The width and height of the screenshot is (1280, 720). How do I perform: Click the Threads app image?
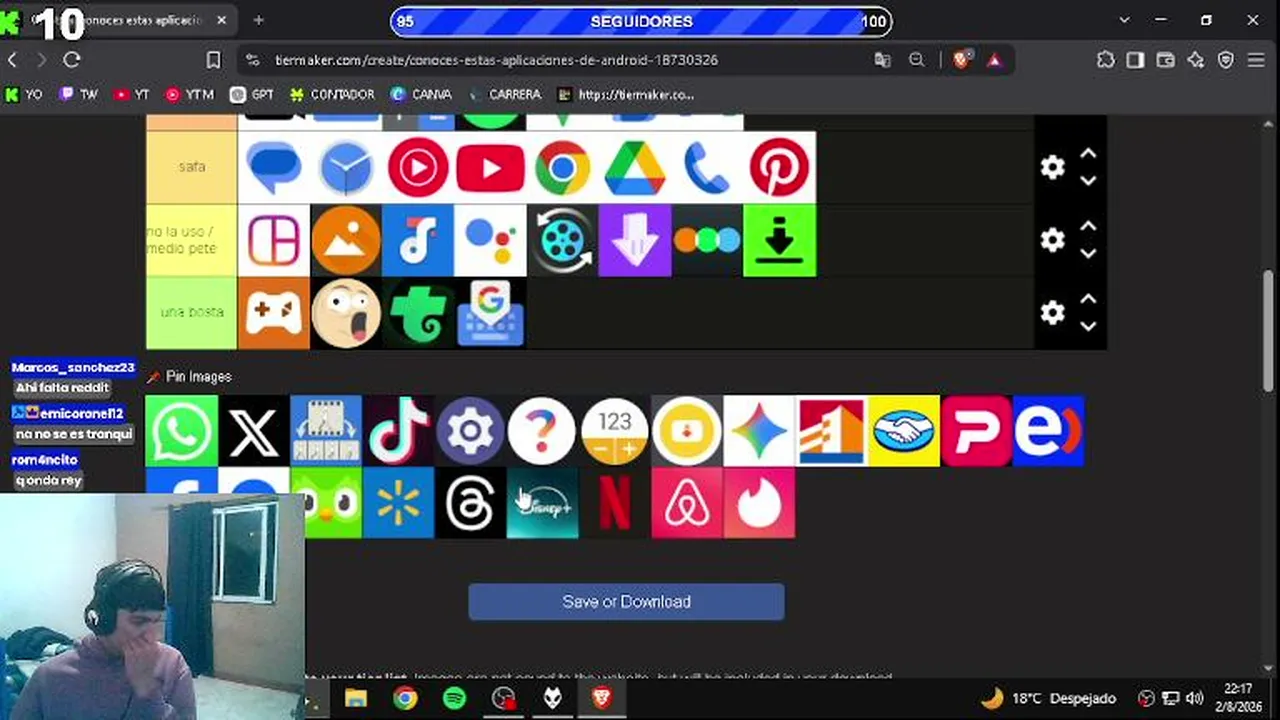point(470,503)
